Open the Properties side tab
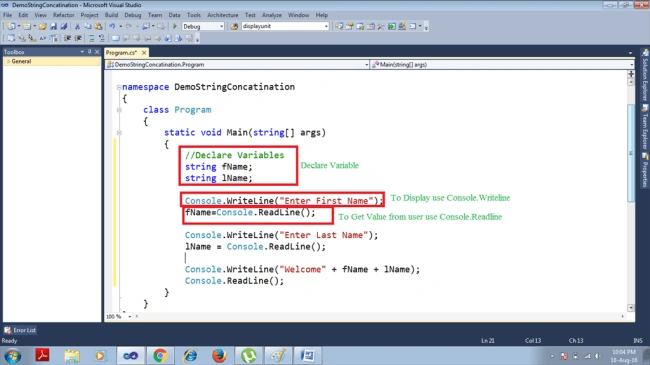The image size is (650, 365). 645,171
